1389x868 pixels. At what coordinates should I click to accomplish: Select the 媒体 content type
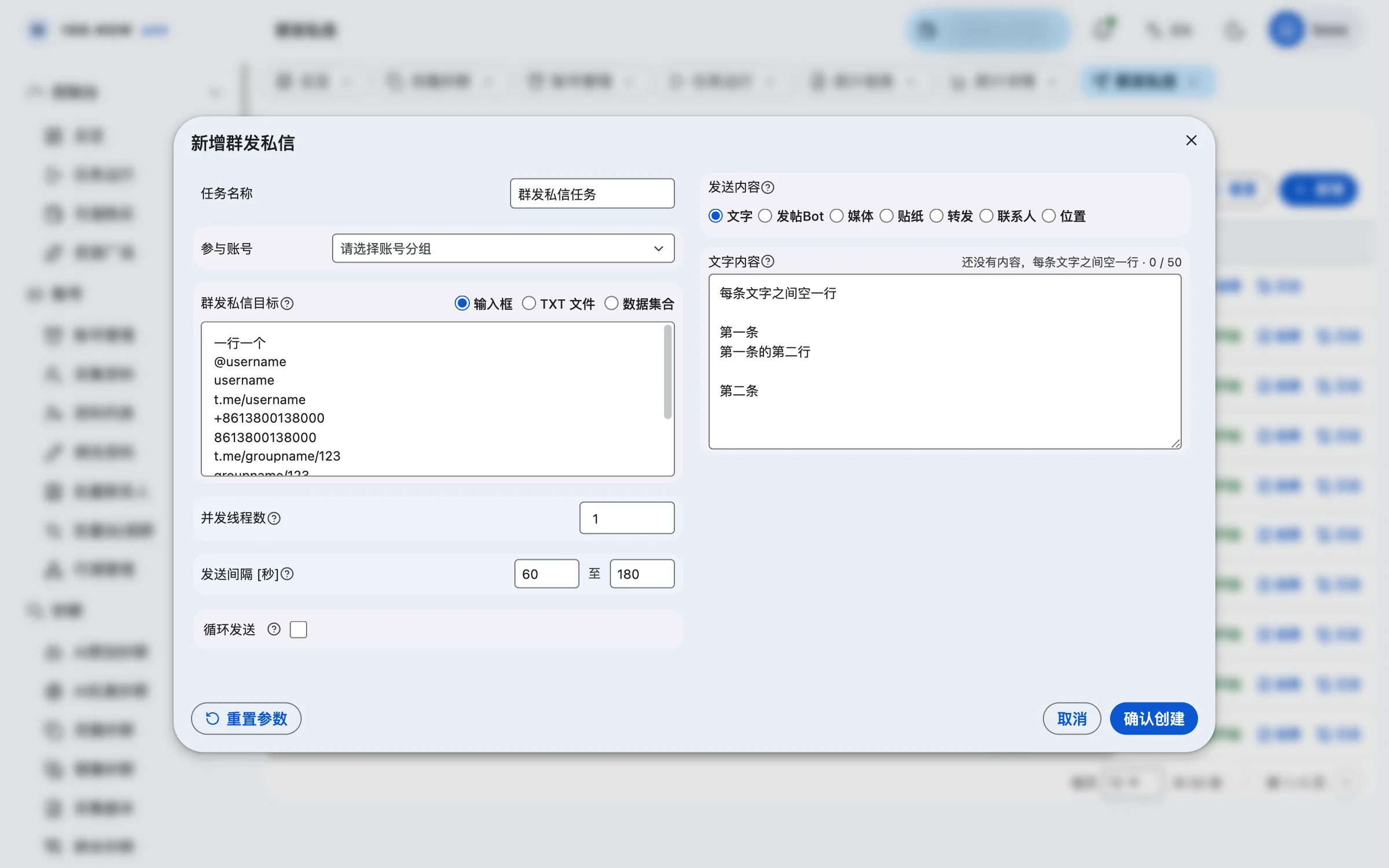836,216
